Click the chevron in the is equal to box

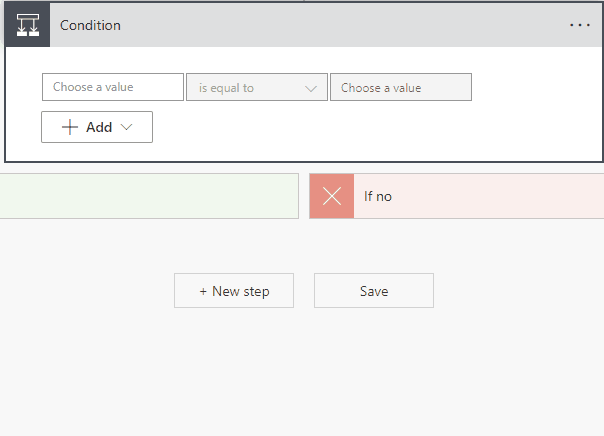coord(310,88)
